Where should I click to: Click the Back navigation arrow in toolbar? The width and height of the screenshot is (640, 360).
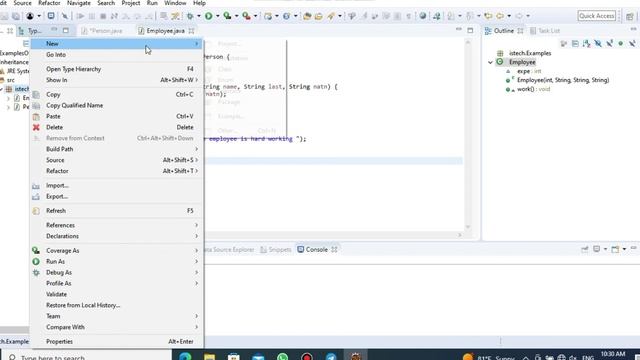500,16
